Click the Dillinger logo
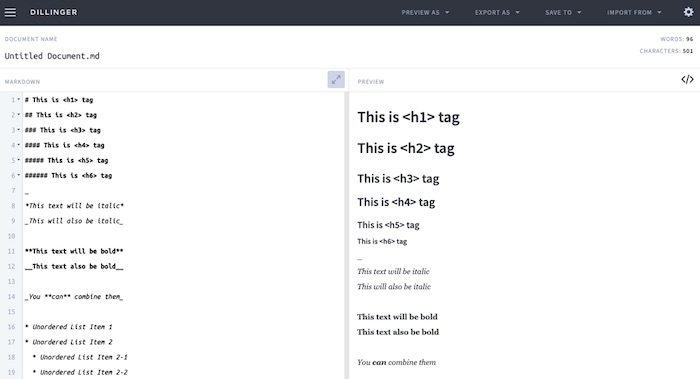This screenshot has width=700, height=379. pos(54,12)
